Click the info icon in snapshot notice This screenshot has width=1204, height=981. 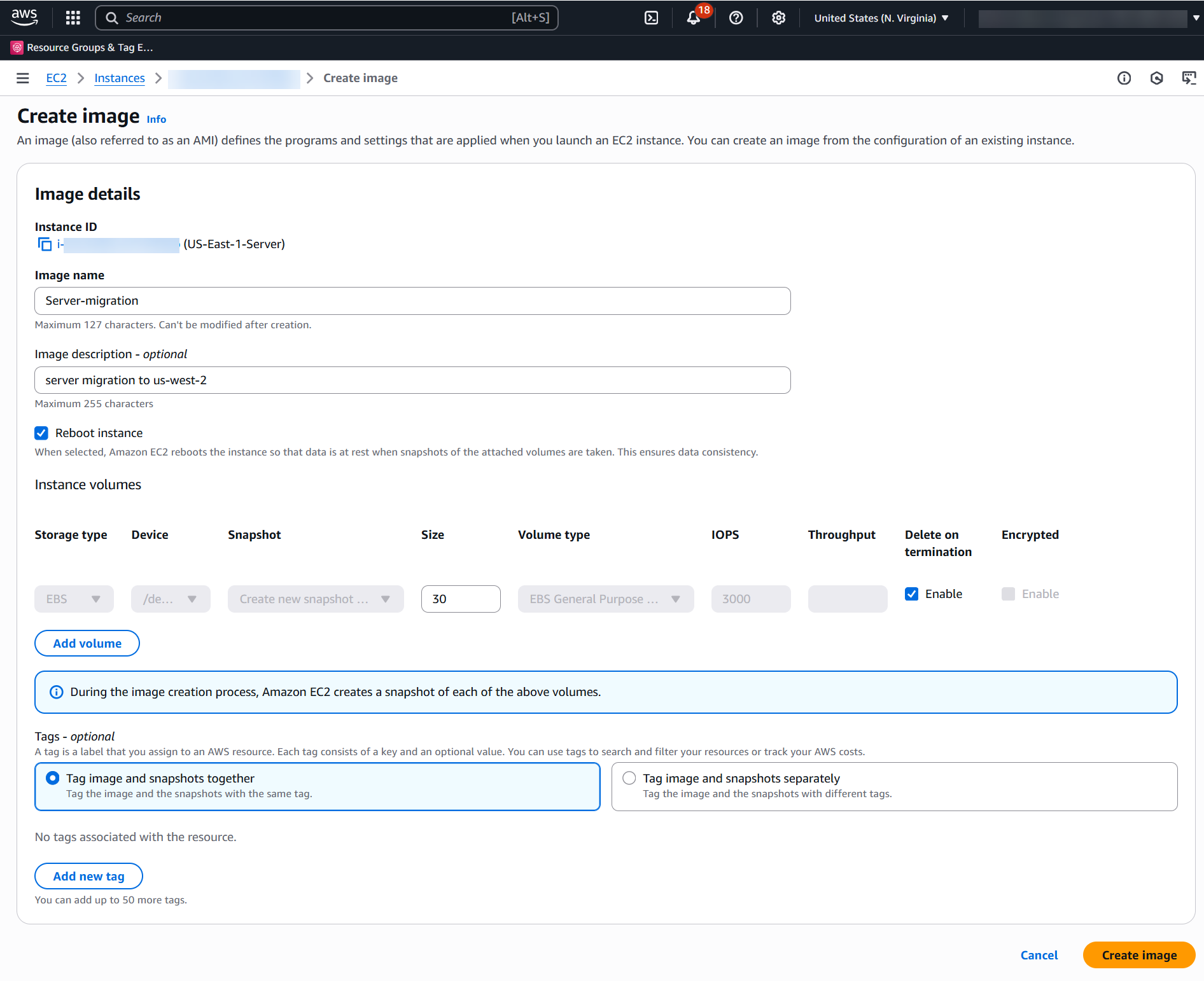57,692
